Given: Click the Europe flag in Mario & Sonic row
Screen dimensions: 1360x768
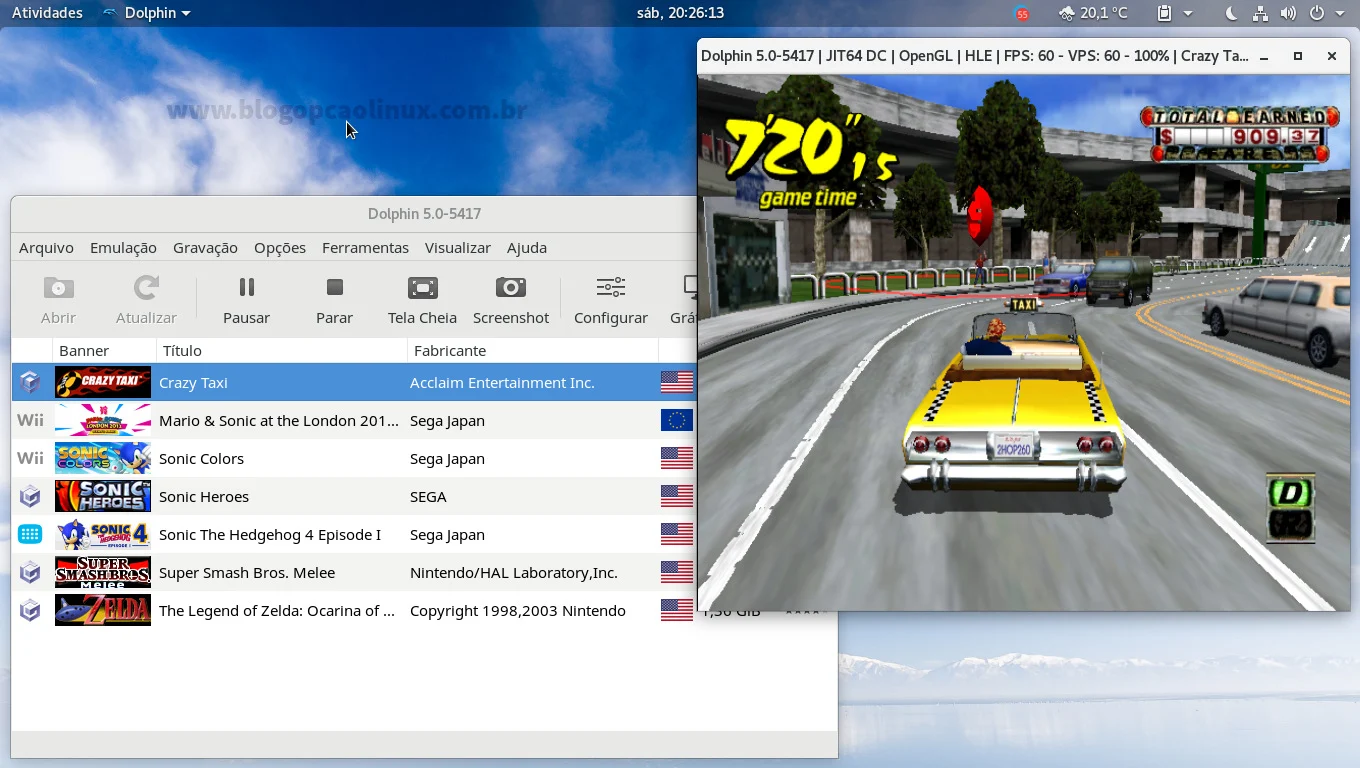Looking at the screenshot, I should coord(677,420).
